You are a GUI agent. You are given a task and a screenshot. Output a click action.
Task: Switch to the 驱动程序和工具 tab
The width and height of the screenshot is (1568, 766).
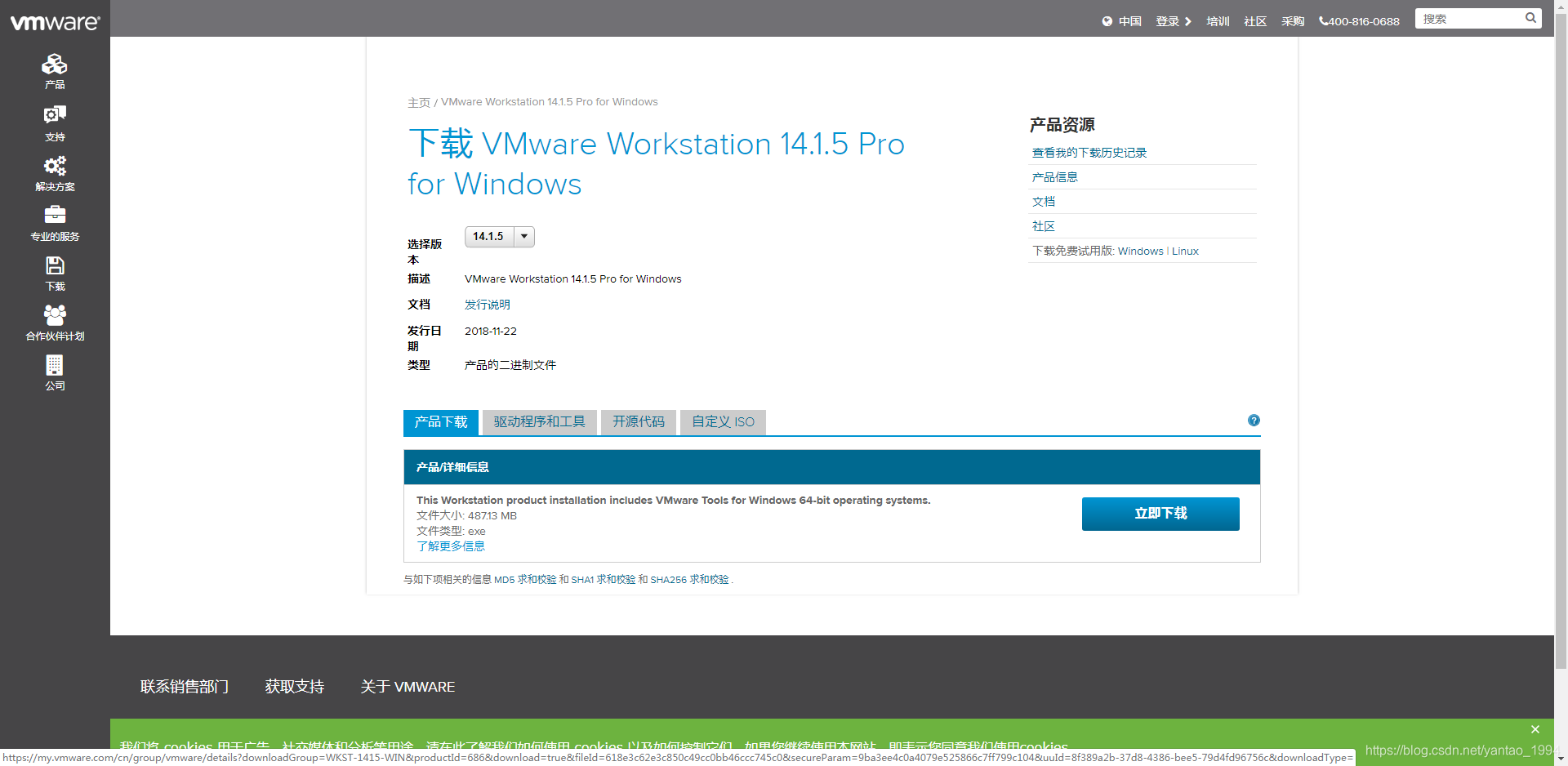click(x=540, y=422)
